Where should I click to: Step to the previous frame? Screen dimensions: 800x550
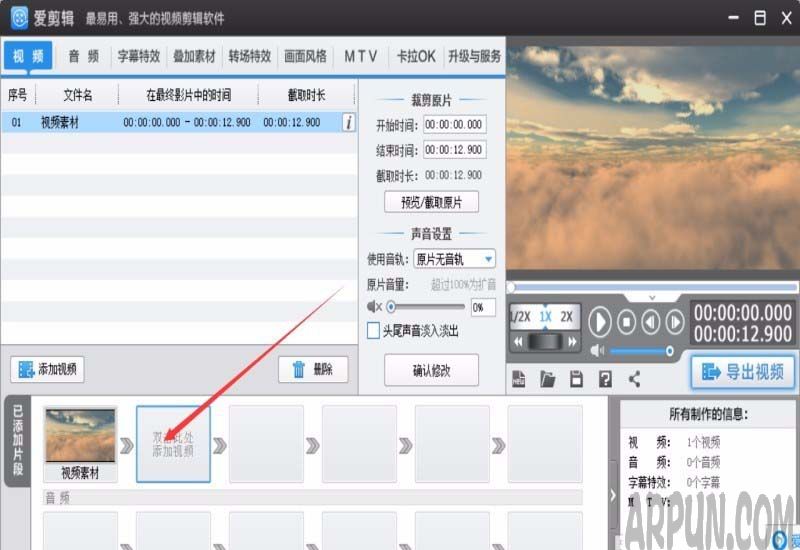click(651, 322)
